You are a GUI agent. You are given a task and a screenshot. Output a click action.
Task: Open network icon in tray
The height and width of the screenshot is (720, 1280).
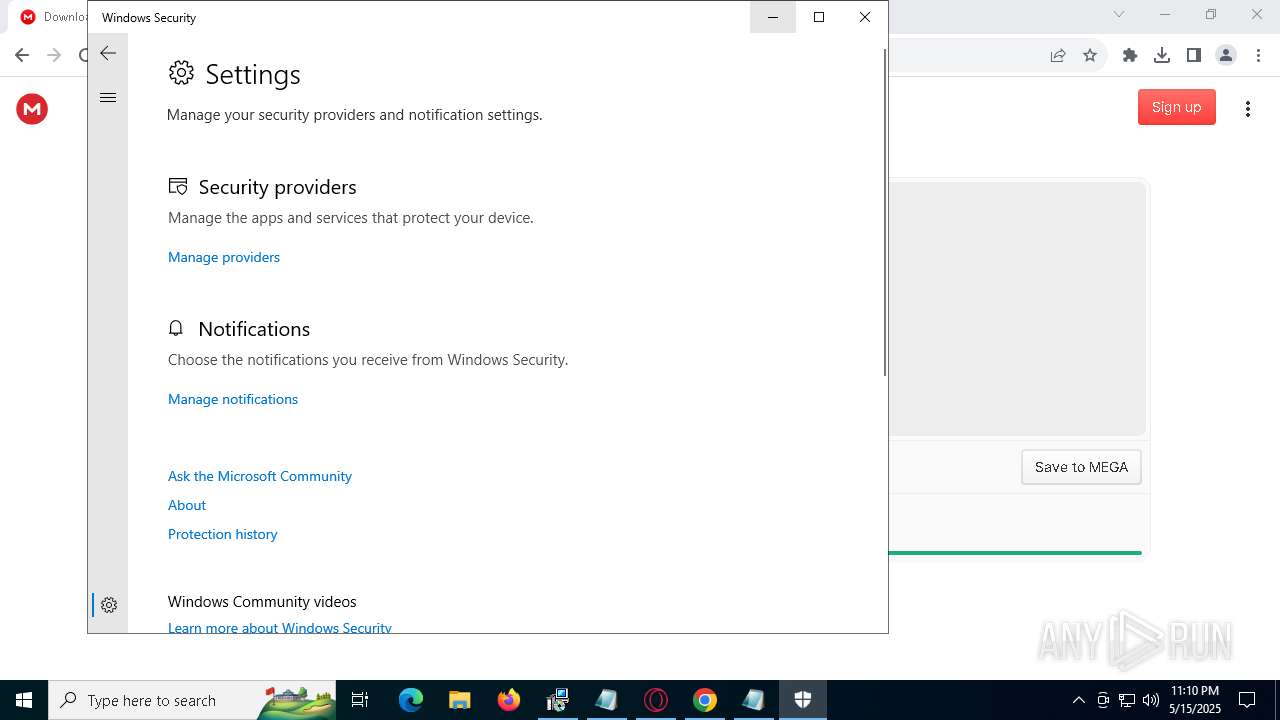[x=1127, y=700]
